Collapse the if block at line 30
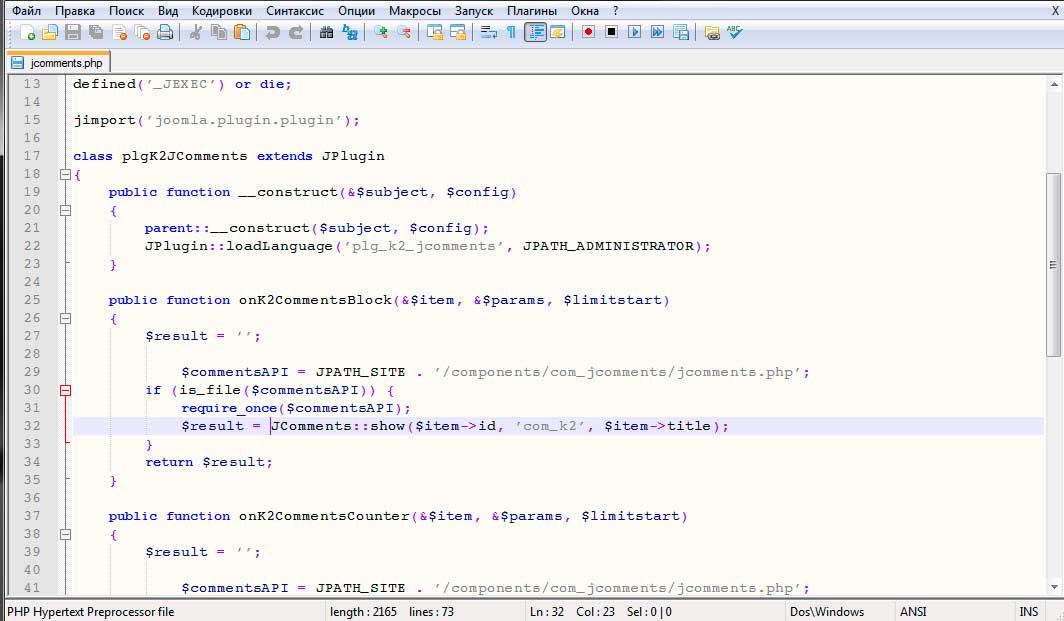This screenshot has height=621, width=1064. [x=65, y=390]
